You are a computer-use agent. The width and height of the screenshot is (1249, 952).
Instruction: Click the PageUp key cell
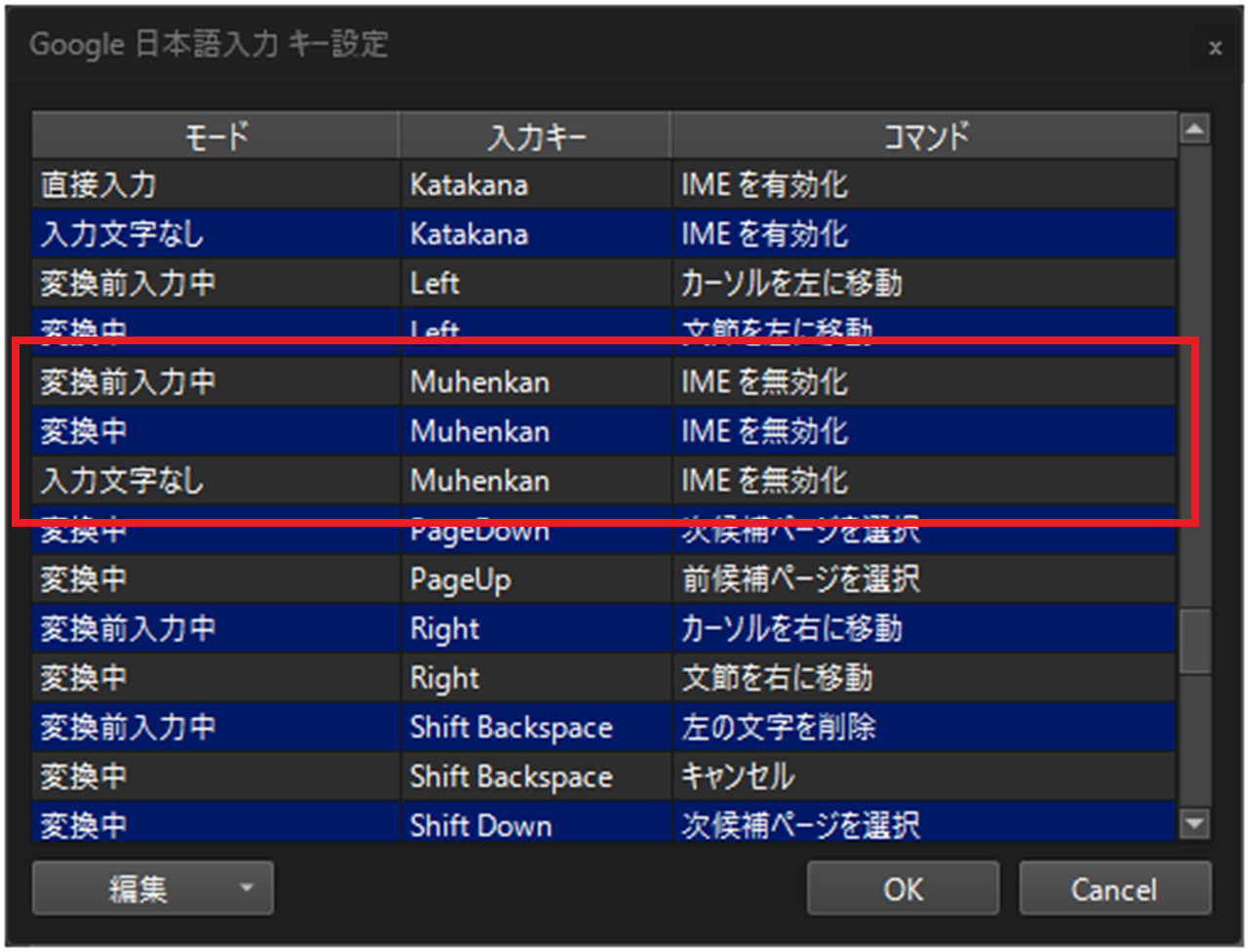tap(536, 579)
